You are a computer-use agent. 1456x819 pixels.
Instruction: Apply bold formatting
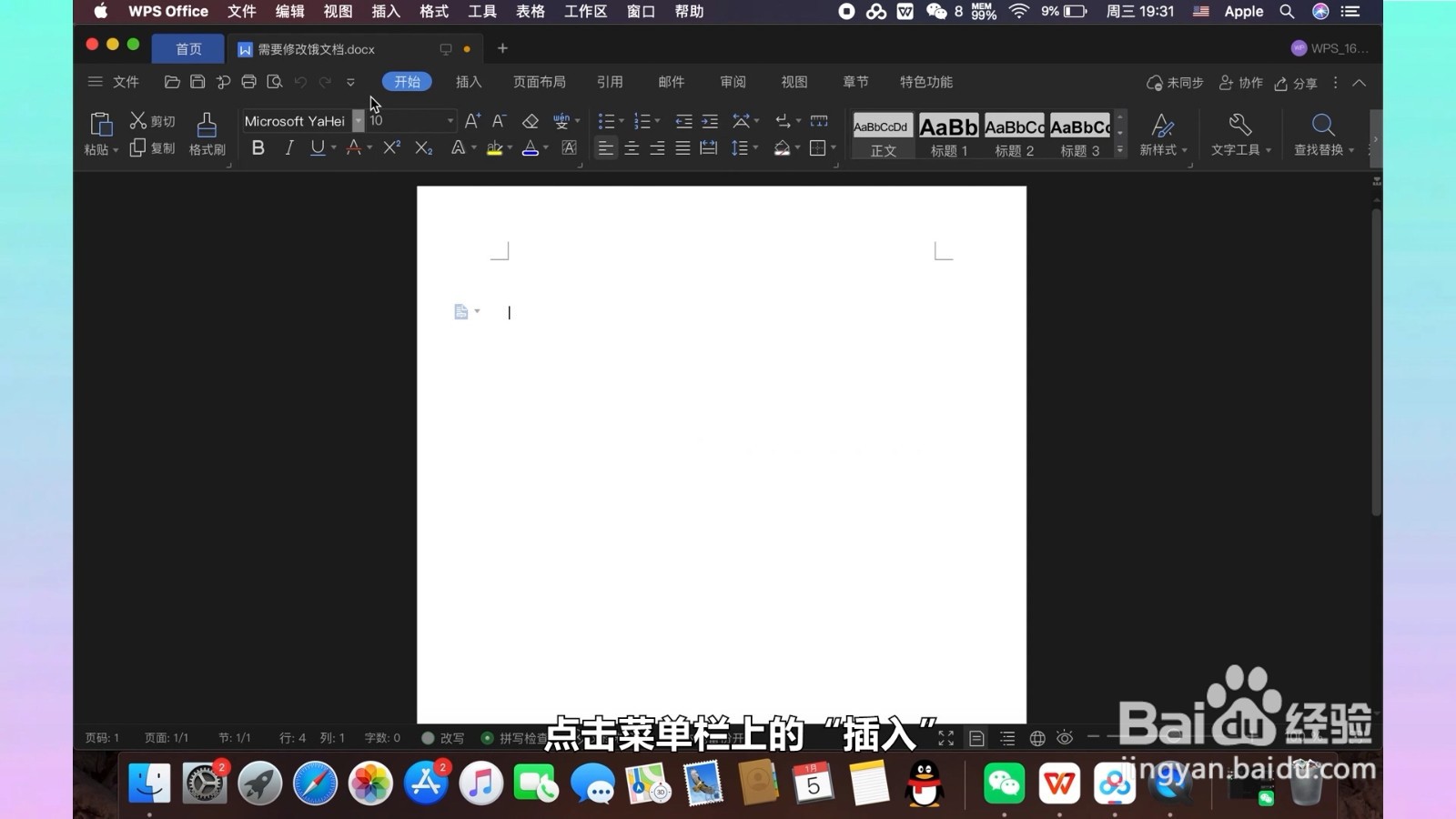tap(258, 147)
